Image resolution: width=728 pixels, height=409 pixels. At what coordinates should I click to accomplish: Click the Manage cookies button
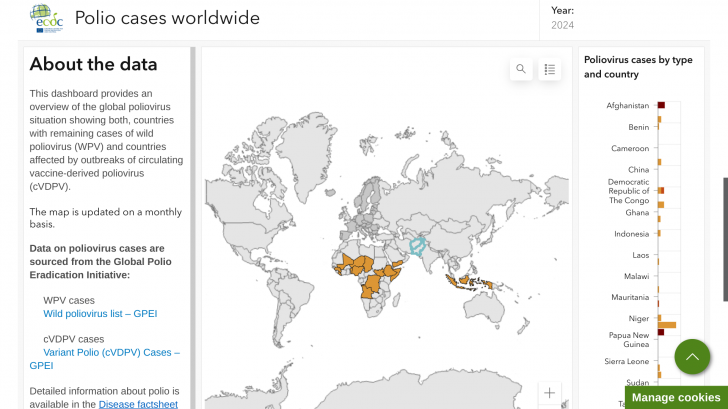[675, 397]
